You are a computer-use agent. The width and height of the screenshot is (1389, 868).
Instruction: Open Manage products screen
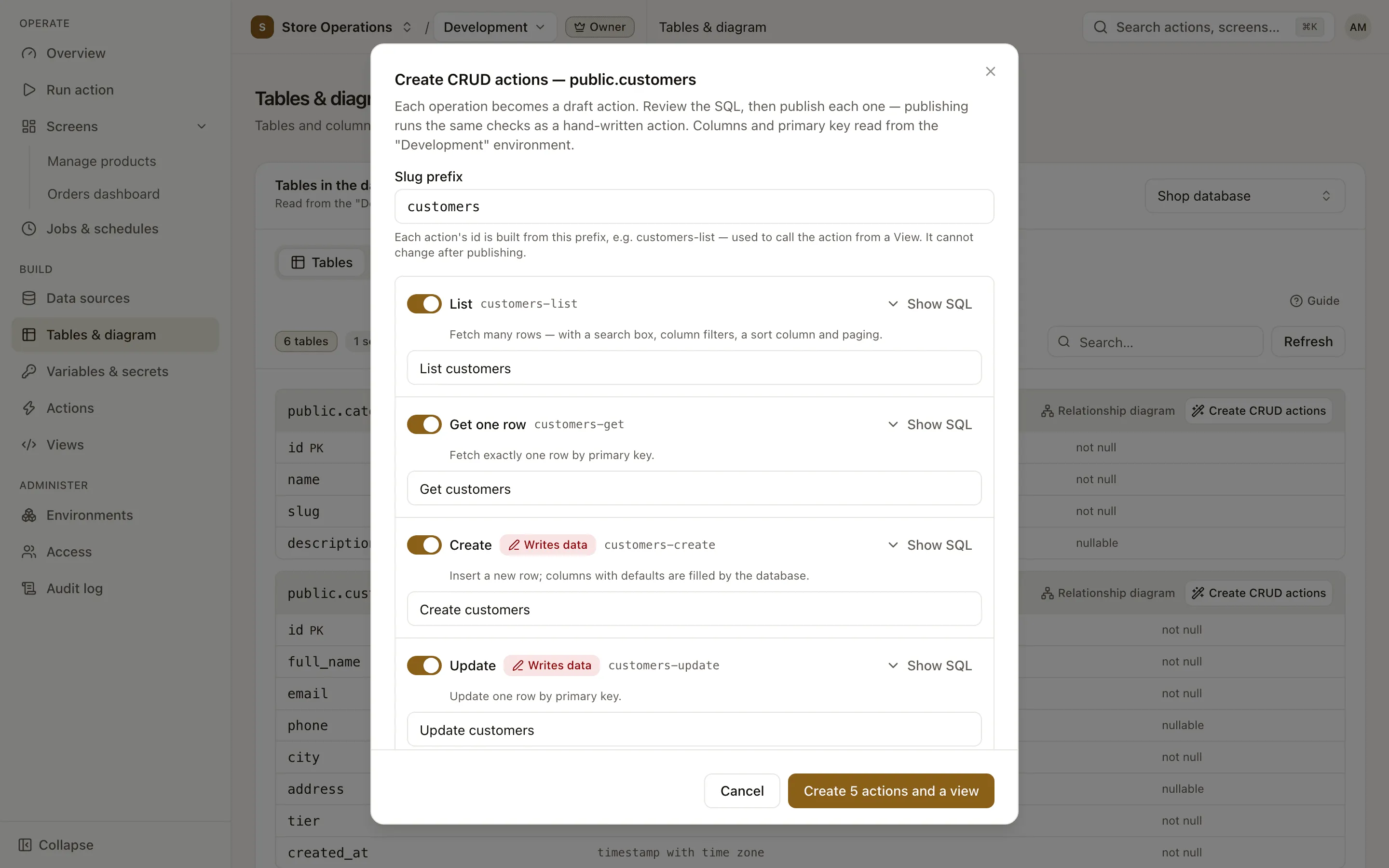click(102, 162)
